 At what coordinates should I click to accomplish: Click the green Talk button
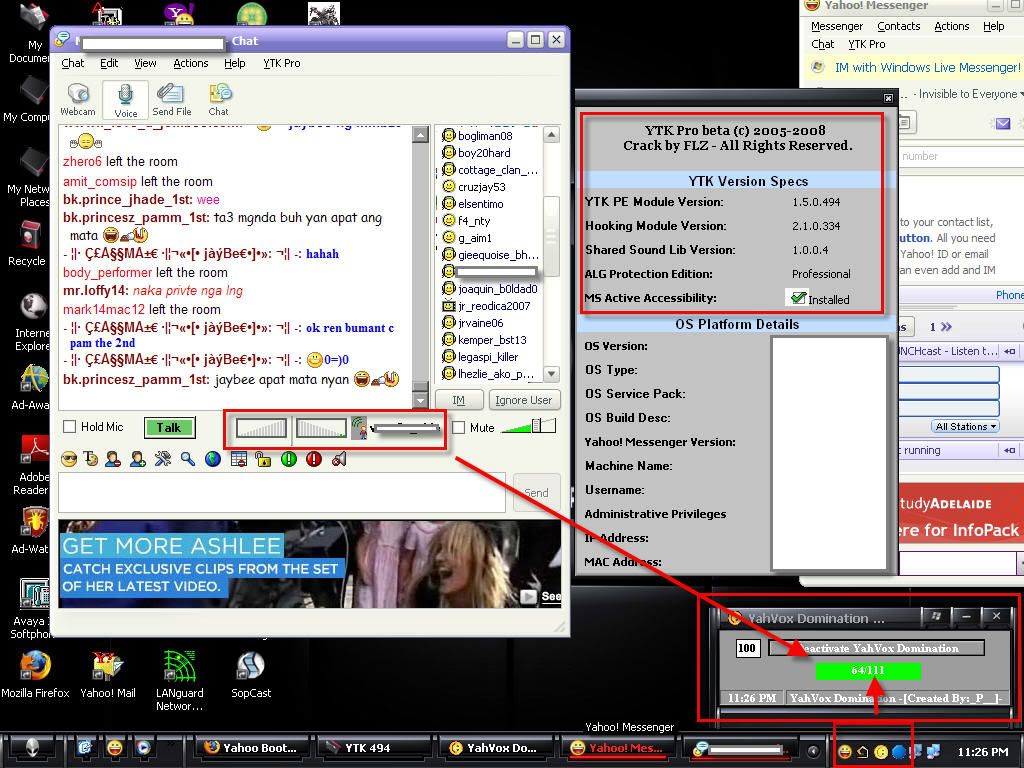click(x=168, y=428)
